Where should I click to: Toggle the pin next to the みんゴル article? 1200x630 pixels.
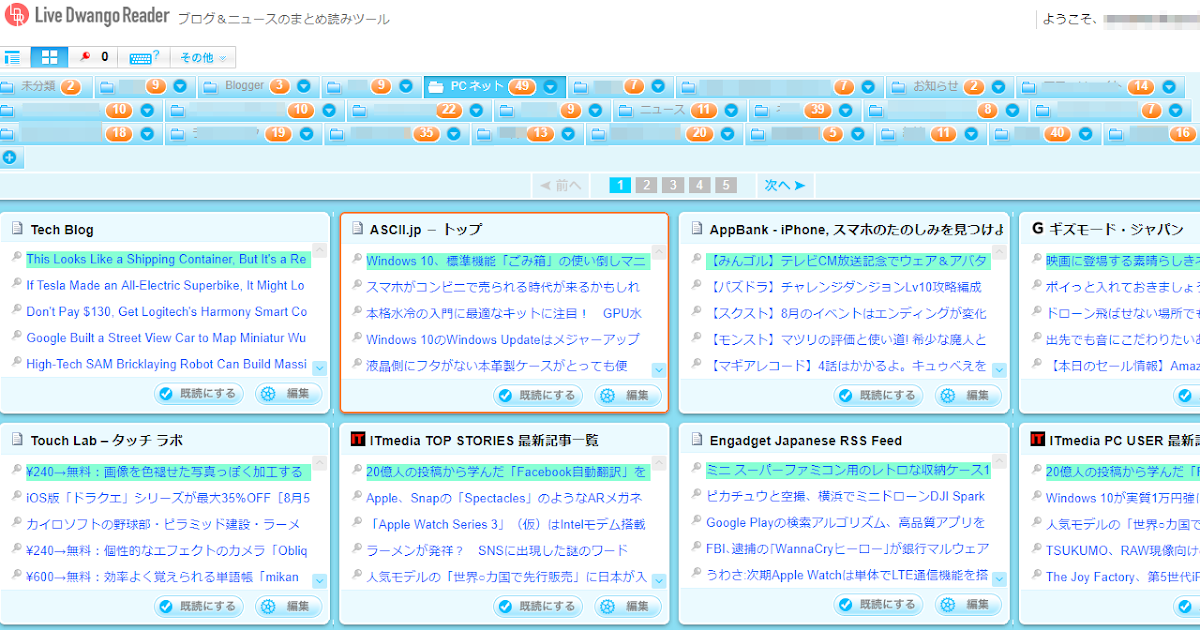click(695, 260)
